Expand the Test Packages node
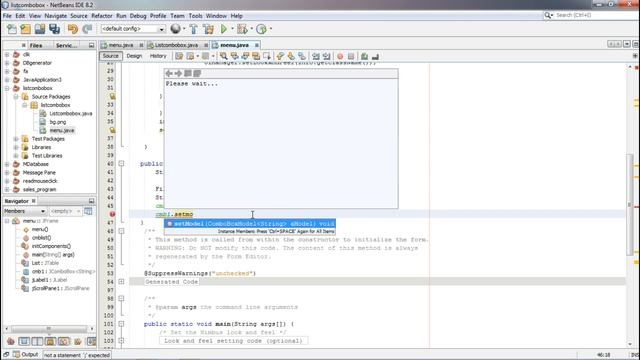This screenshot has width=640, height=360. (16, 139)
